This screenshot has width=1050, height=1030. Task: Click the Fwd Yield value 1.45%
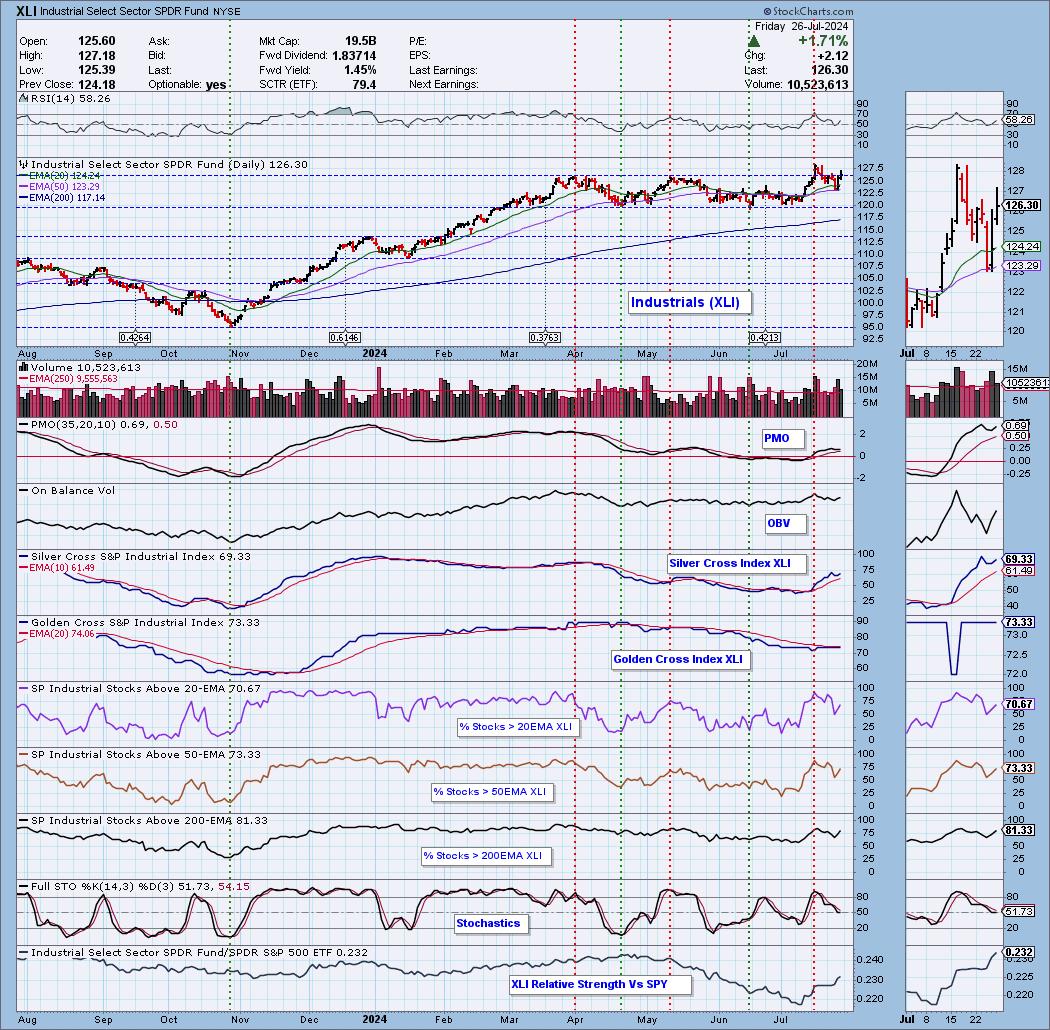click(x=360, y=70)
